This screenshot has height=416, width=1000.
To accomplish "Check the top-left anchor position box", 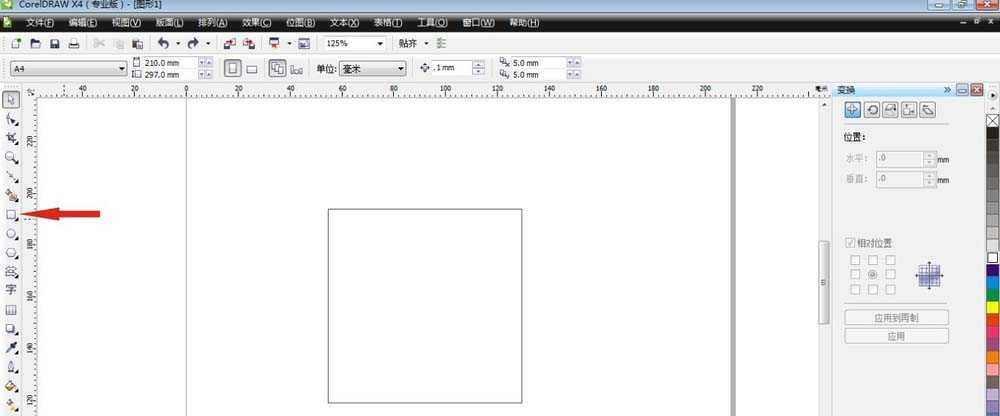I will point(855,260).
